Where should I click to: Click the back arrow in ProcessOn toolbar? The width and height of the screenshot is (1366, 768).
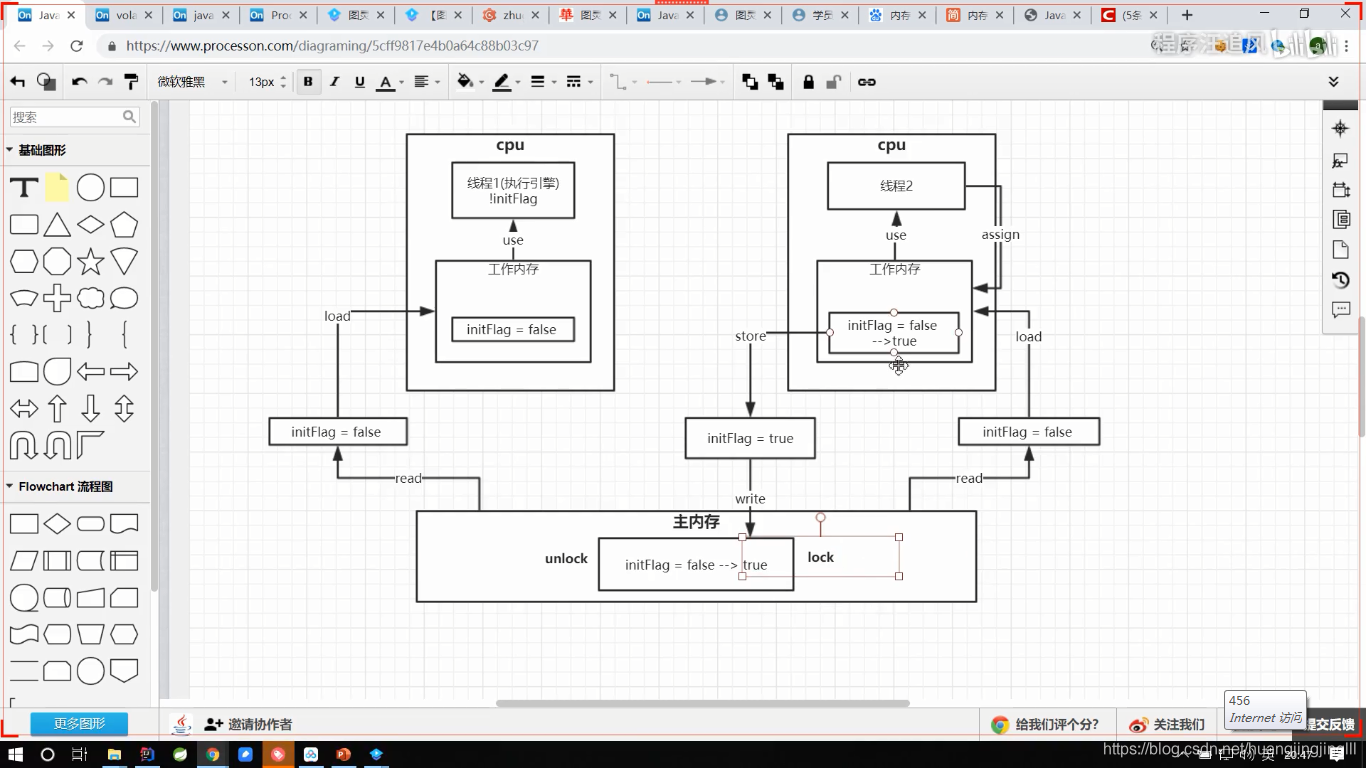(17, 82)
